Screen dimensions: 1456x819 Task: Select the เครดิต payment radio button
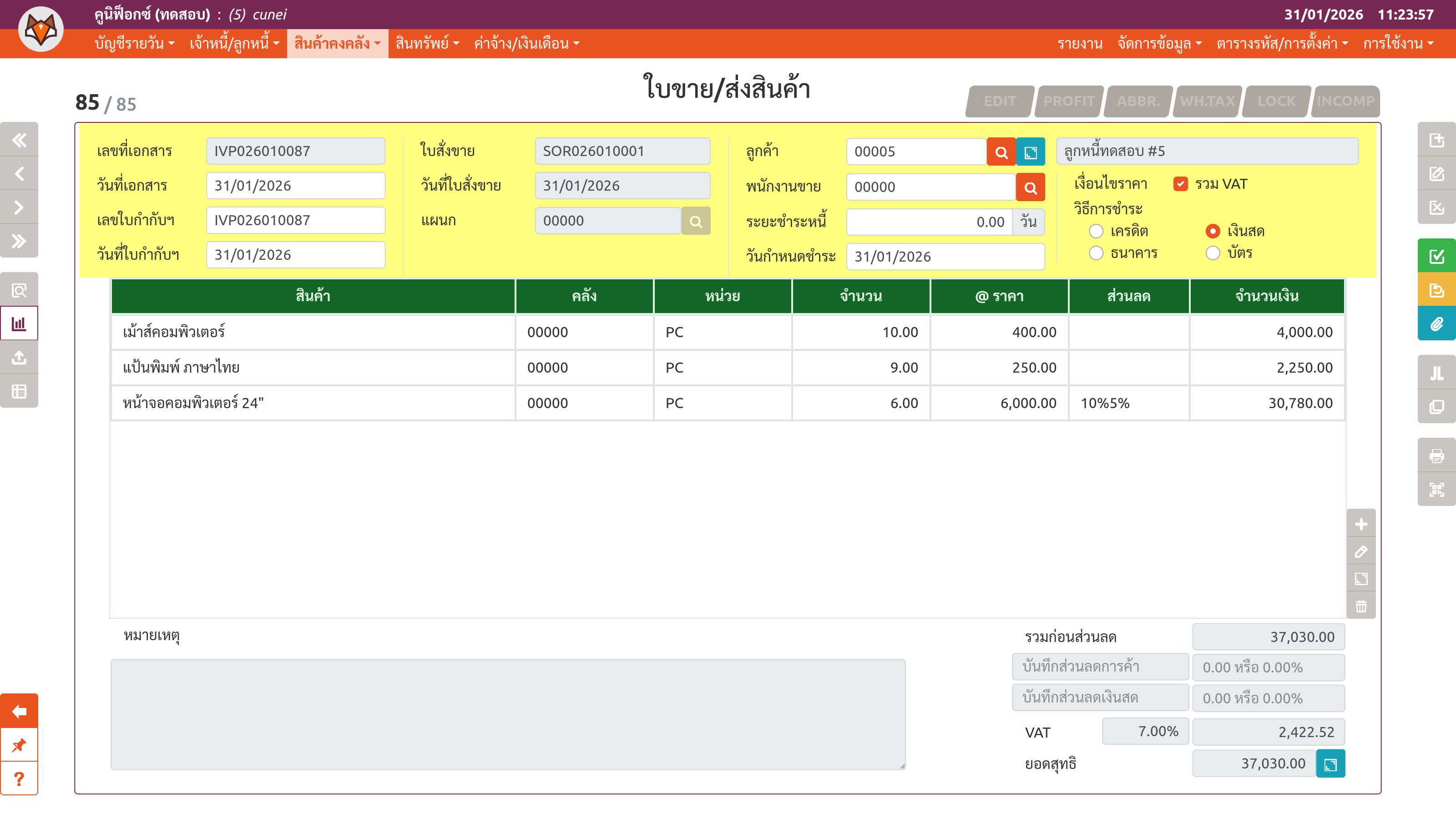coord(1096,231)
